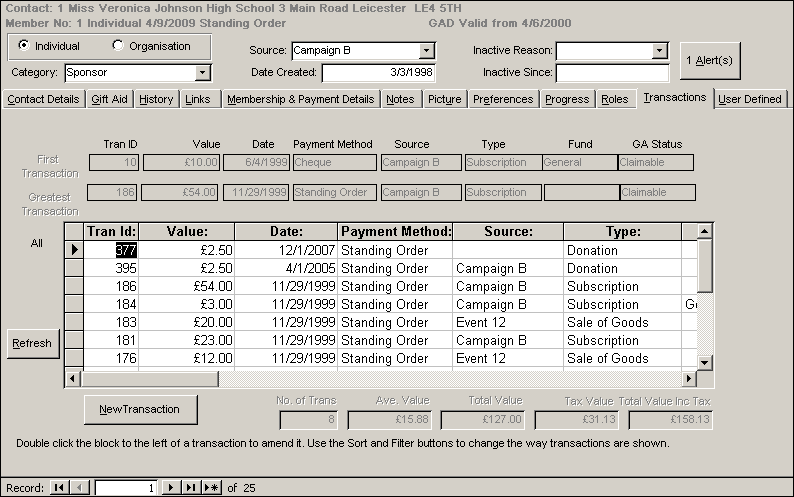Open the Inactive Reason dropdown
This screenshot has width=794, height=497.
[659, 51]
